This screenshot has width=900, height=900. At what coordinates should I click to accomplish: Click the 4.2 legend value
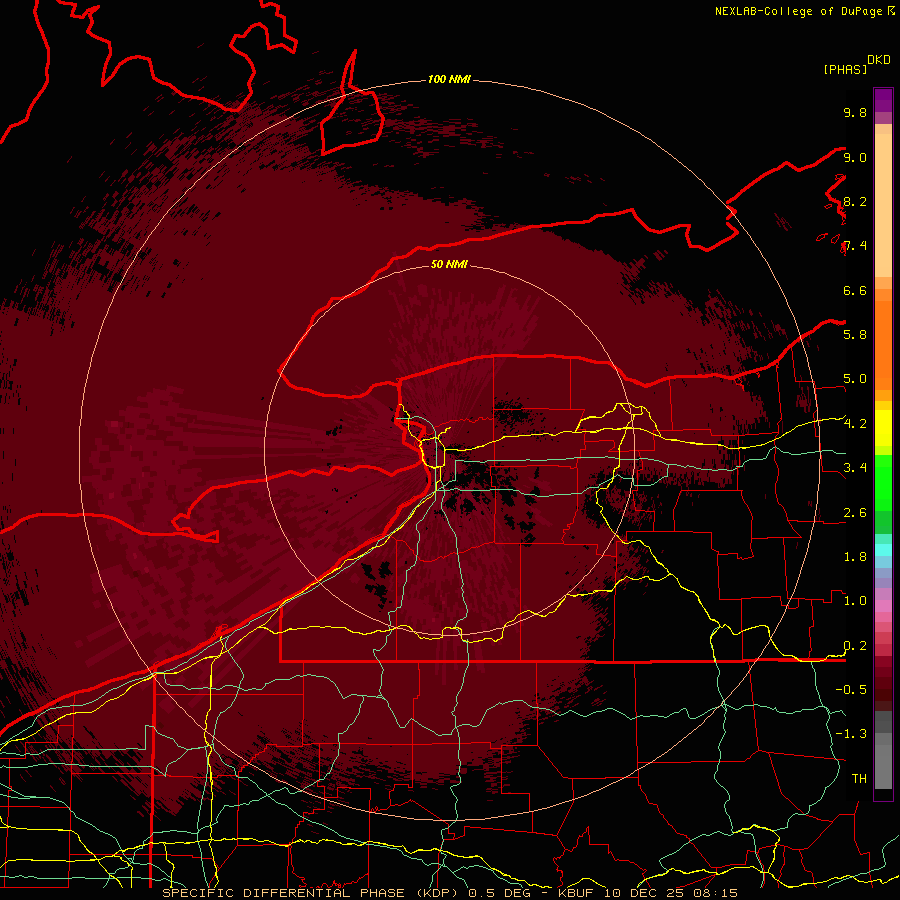pos(855,424)
